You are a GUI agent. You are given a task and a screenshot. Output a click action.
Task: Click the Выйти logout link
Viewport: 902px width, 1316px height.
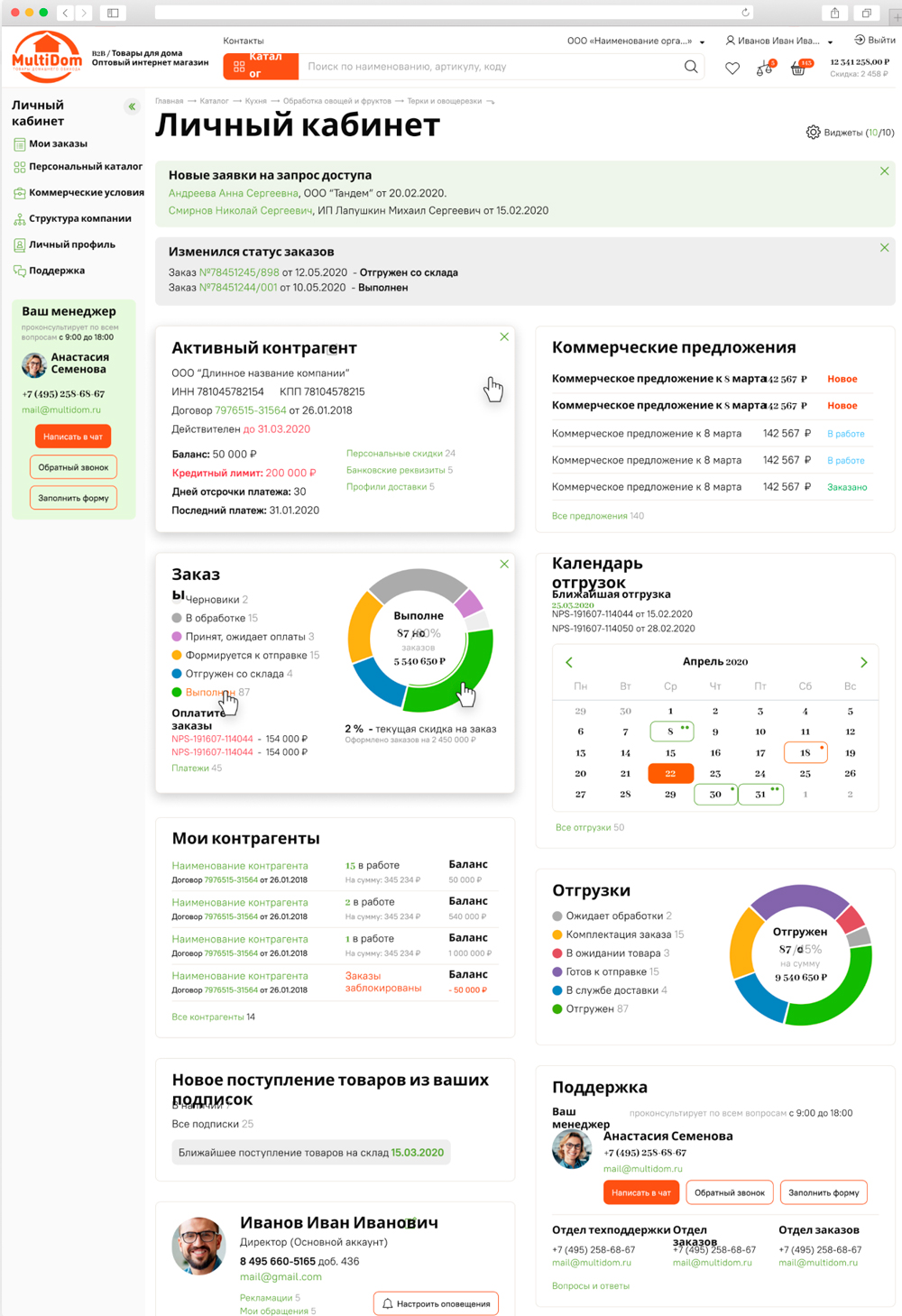(x=875, y=40)
